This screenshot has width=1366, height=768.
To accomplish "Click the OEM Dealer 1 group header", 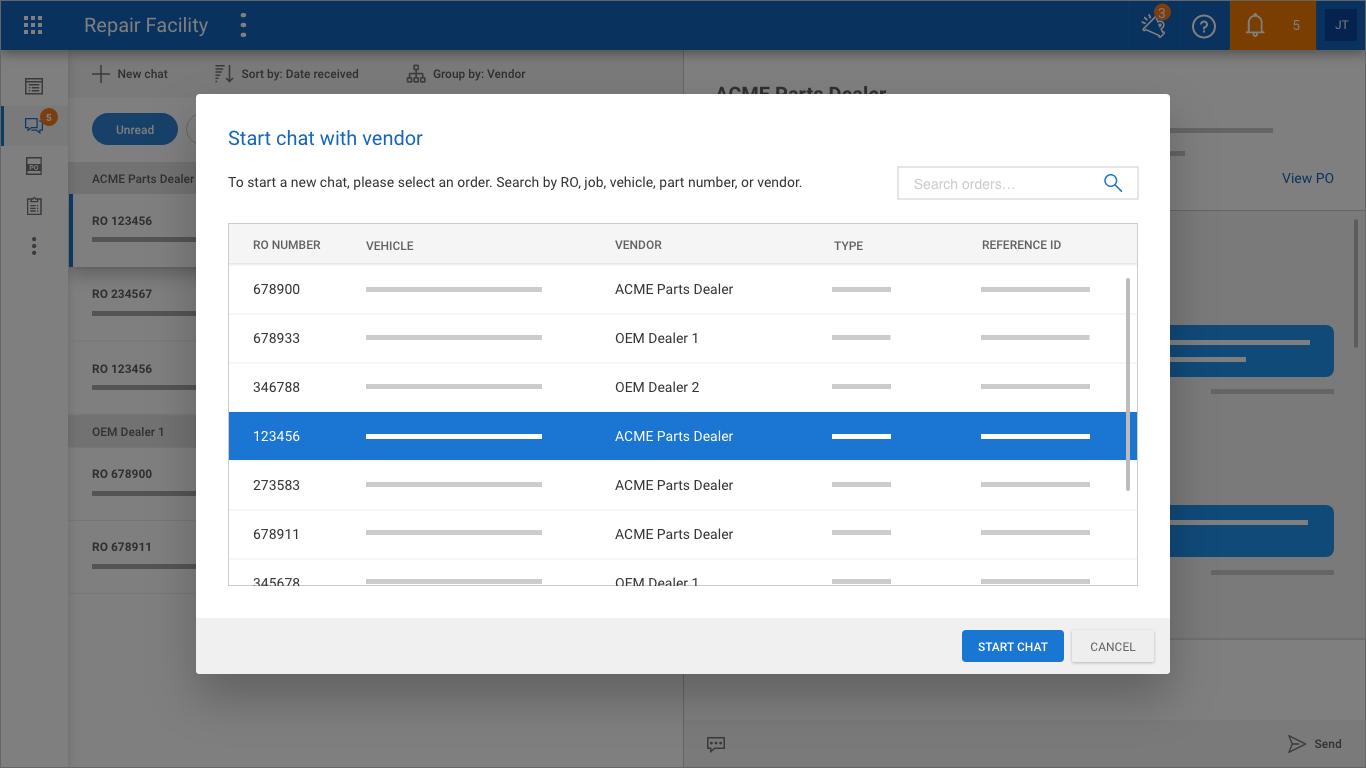I will point(132,432).
